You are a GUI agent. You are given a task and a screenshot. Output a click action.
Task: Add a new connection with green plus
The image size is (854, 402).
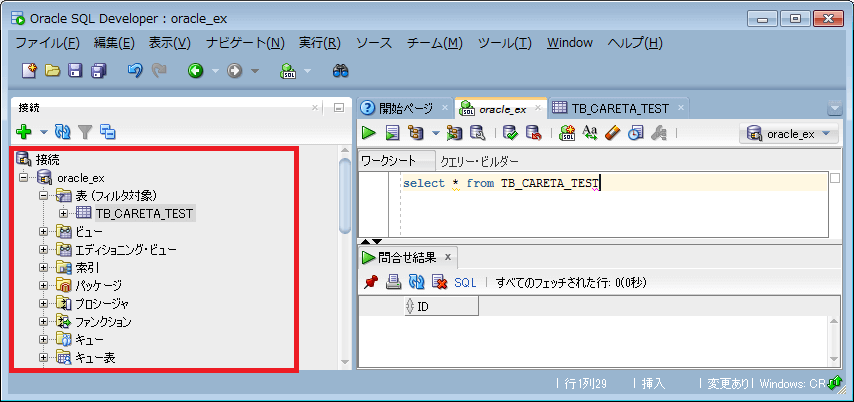[24, 131]
